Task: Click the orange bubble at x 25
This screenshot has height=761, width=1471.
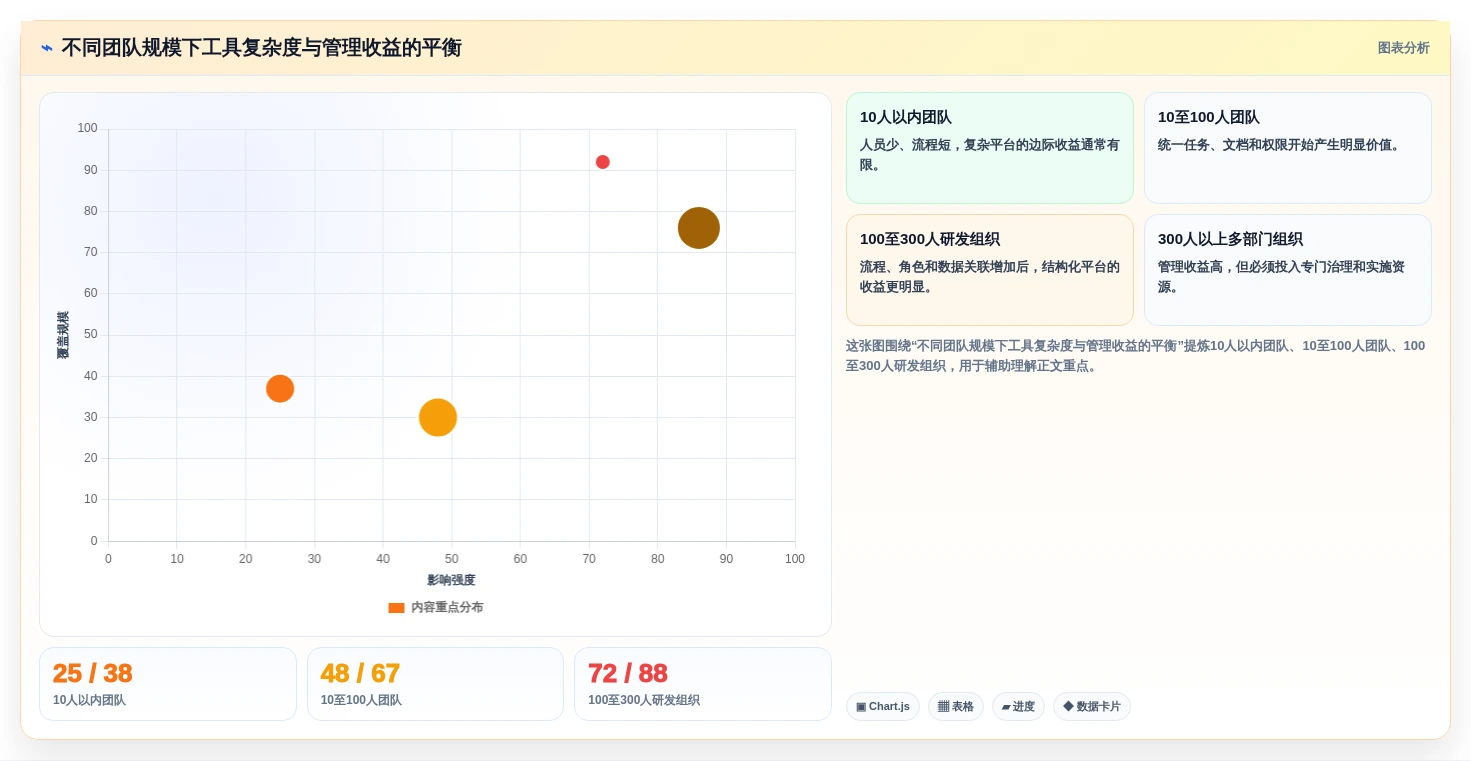Action: click(280, 389)
